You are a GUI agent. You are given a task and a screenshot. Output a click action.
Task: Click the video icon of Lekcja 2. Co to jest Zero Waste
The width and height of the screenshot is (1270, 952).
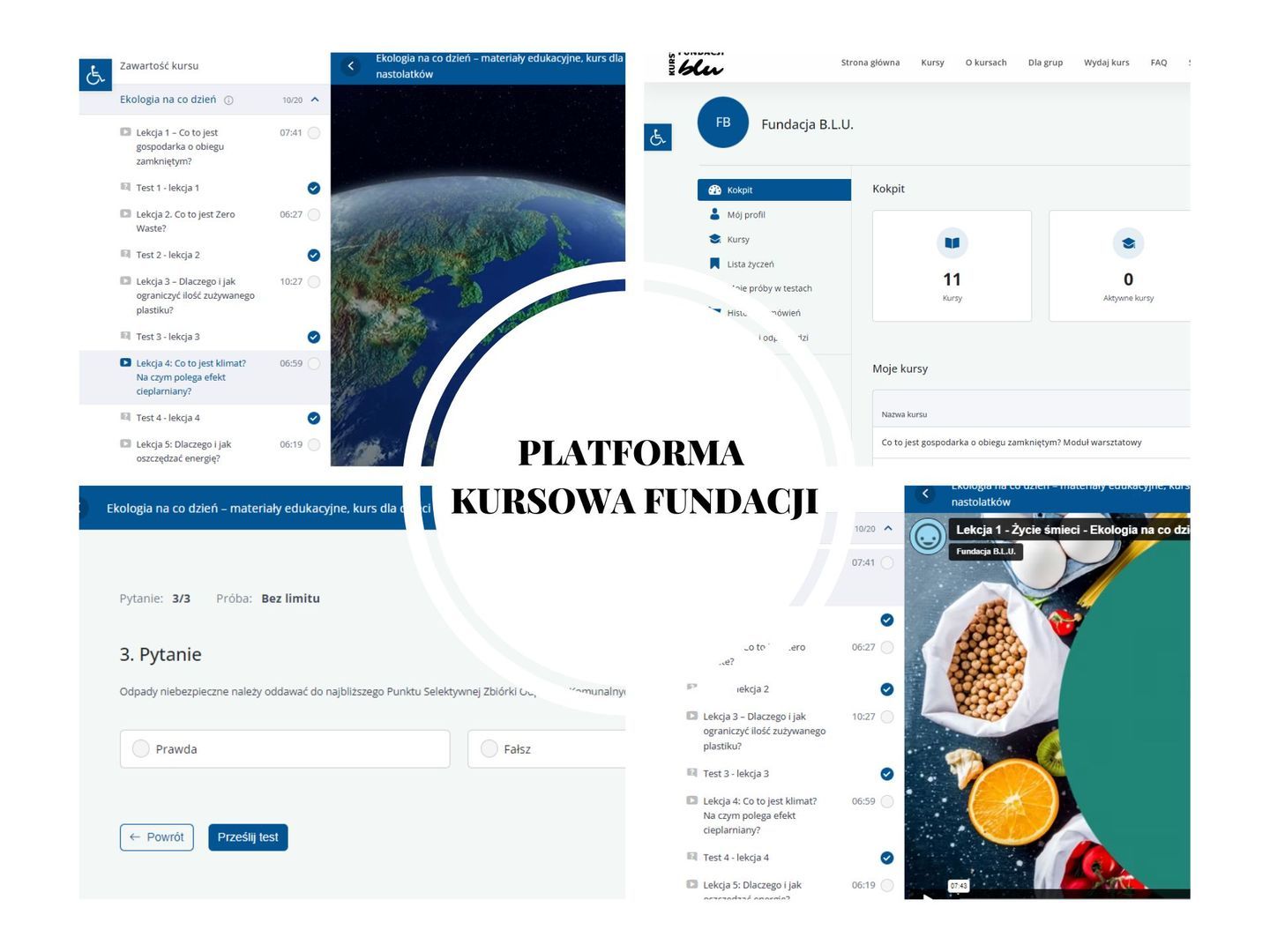[125, 213]
